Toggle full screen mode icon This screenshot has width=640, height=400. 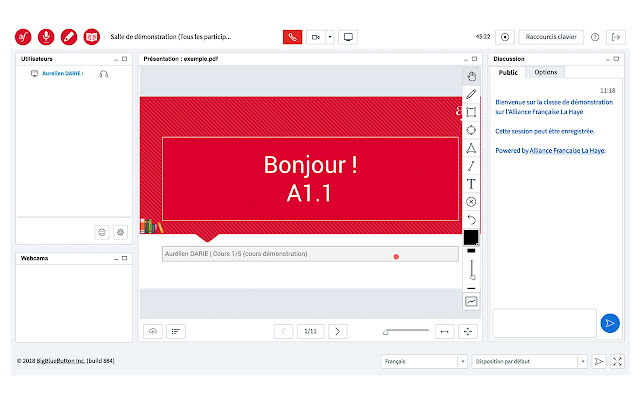[x=617, y=362]
